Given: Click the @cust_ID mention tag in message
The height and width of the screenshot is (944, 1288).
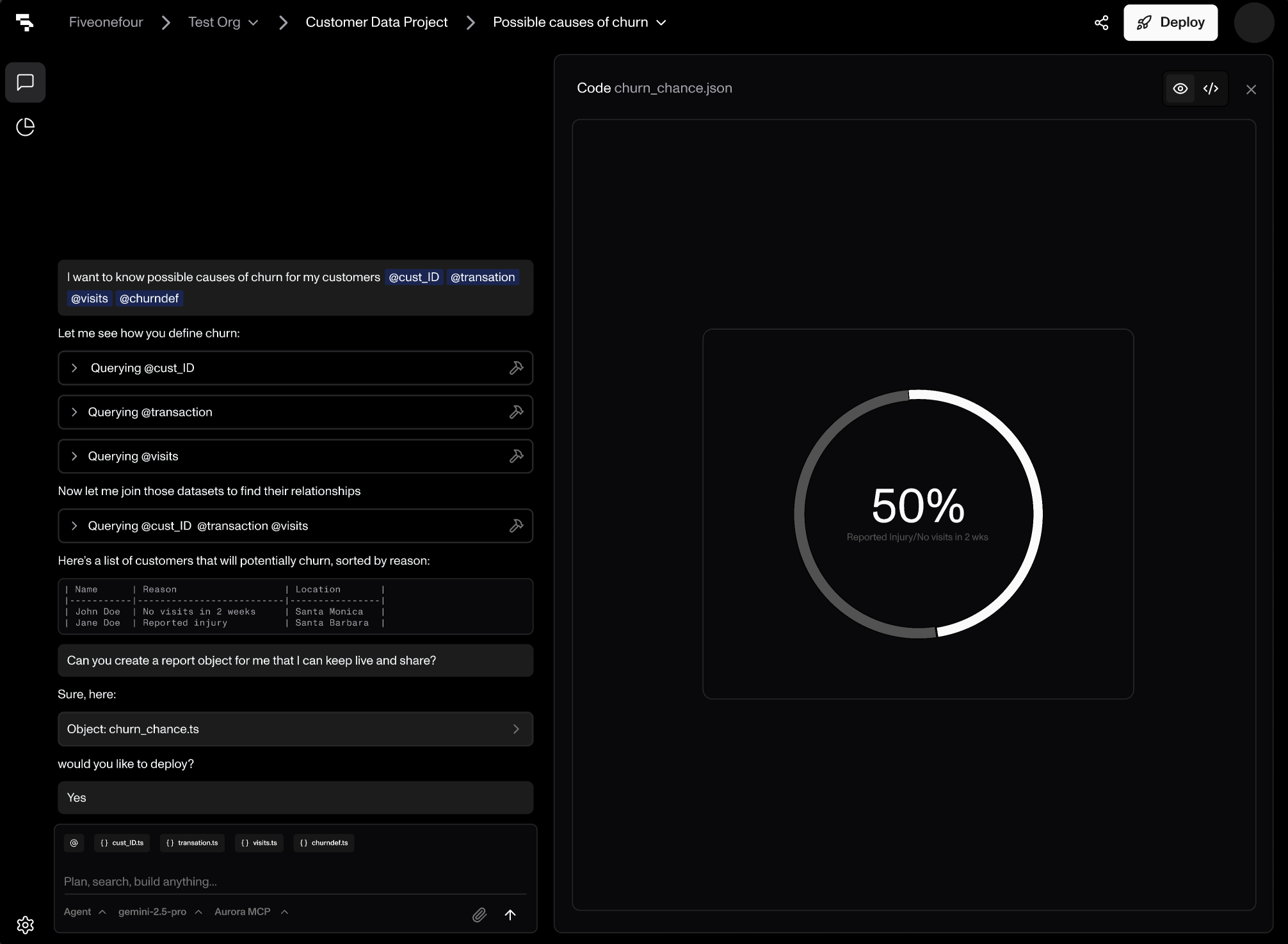Looking at the screenshot, I should point(414,277).
